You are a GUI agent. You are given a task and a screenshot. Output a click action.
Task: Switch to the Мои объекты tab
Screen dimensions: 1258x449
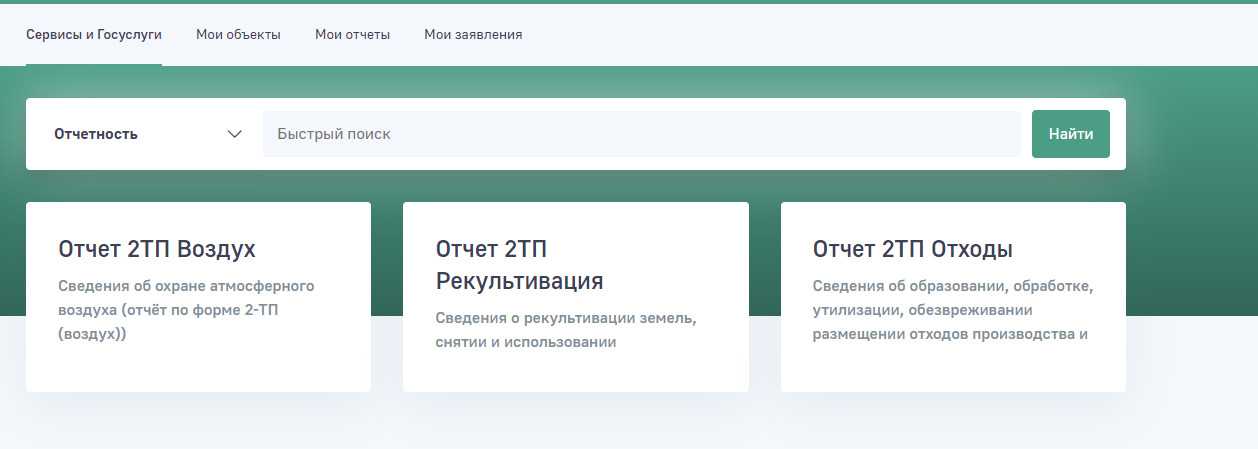[x=238, y=35]
